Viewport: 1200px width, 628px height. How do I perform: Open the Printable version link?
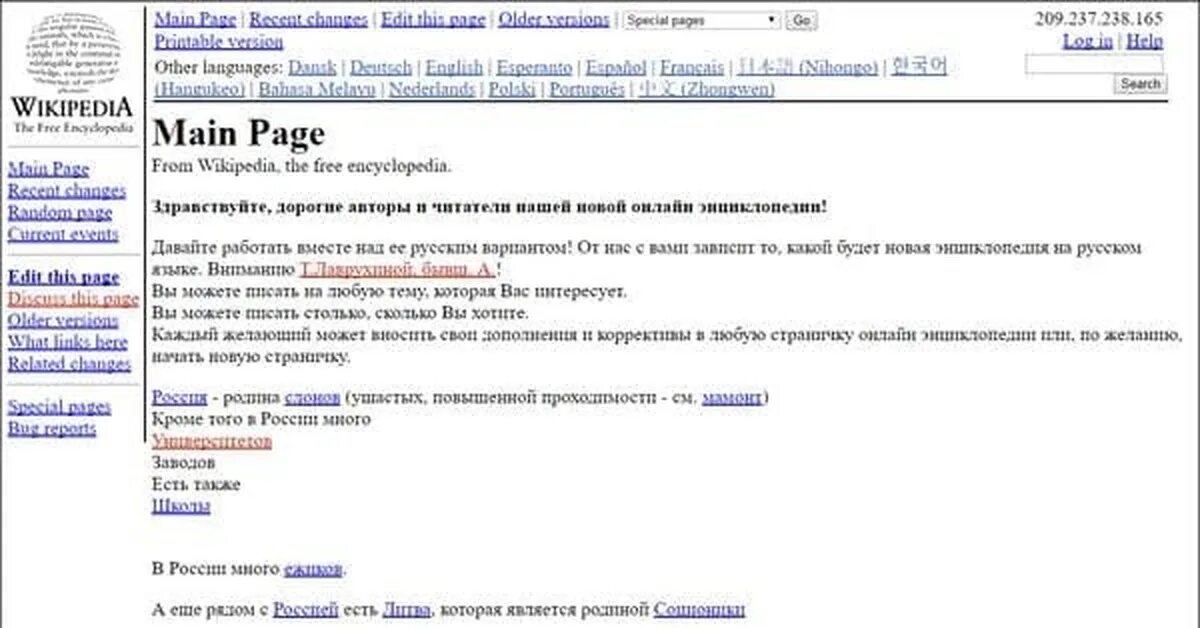pos(218,42)
